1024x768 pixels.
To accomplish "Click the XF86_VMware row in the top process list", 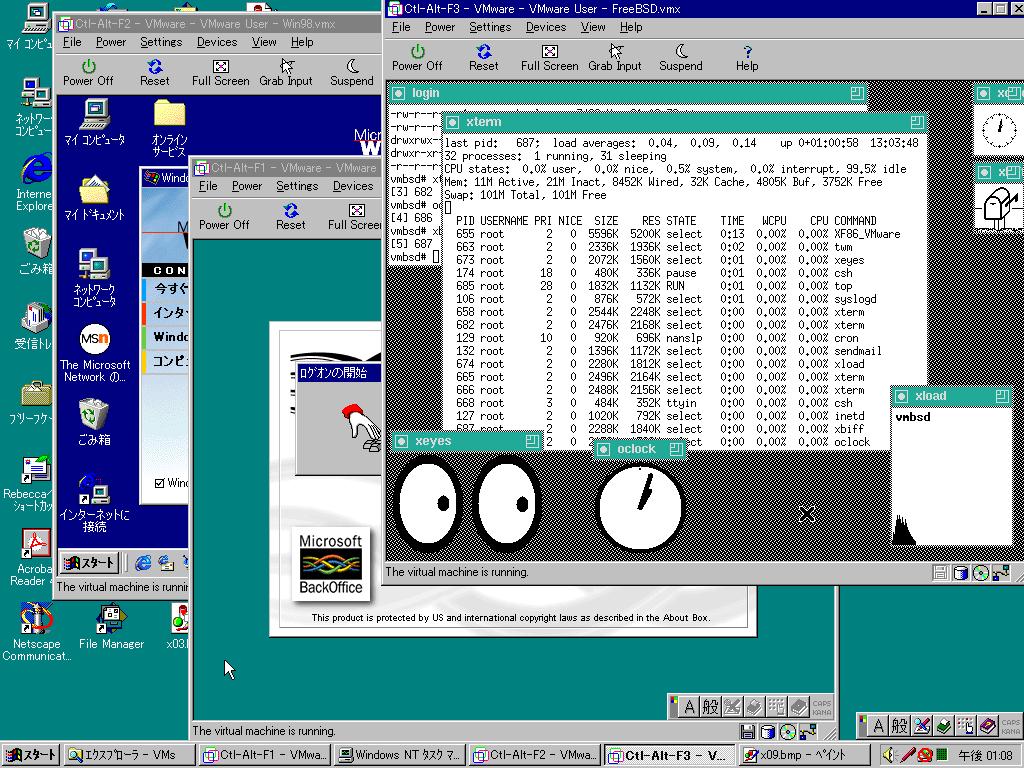I will pyautogui.click(x=678, y=234).
